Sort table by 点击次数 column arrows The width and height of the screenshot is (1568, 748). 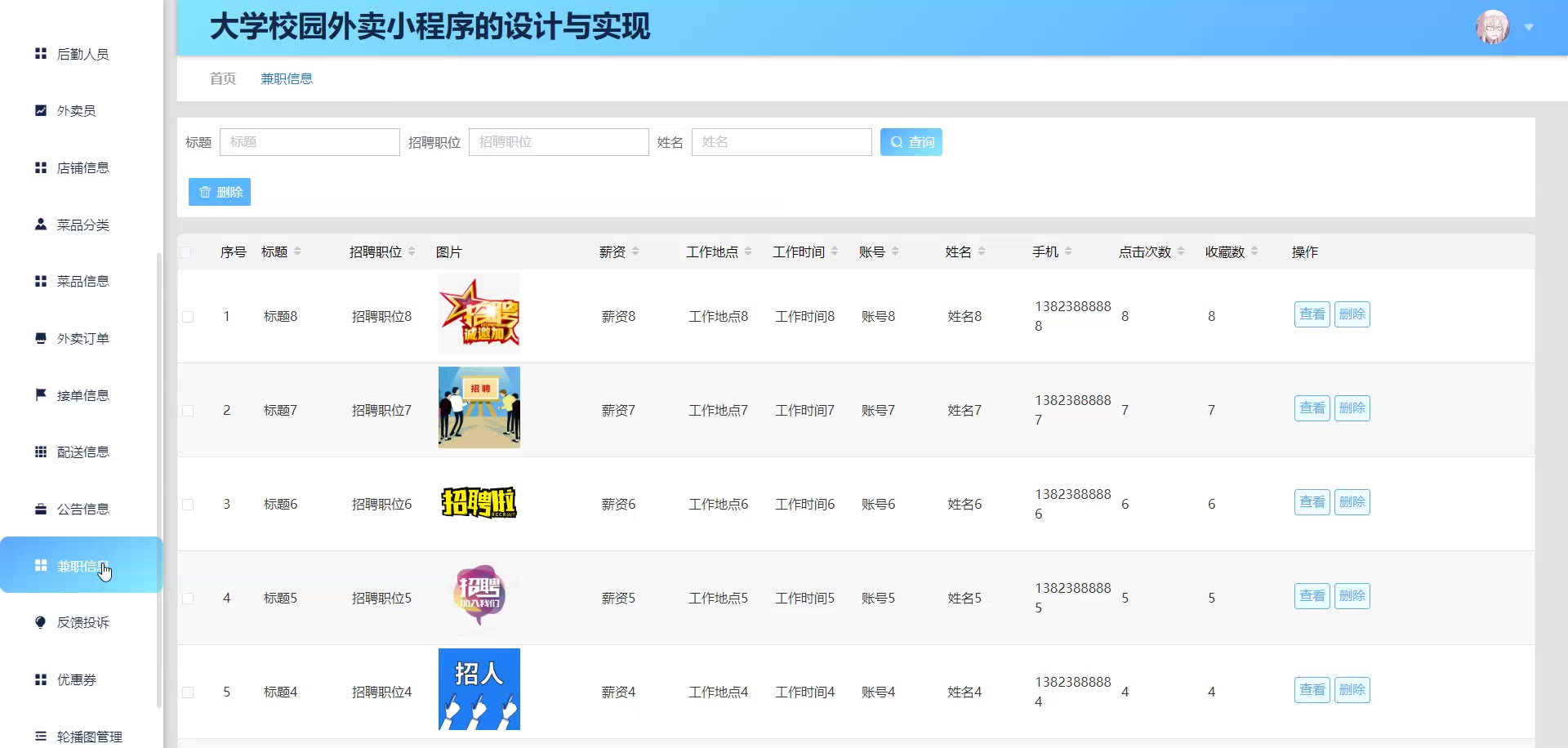[1181, 252]
